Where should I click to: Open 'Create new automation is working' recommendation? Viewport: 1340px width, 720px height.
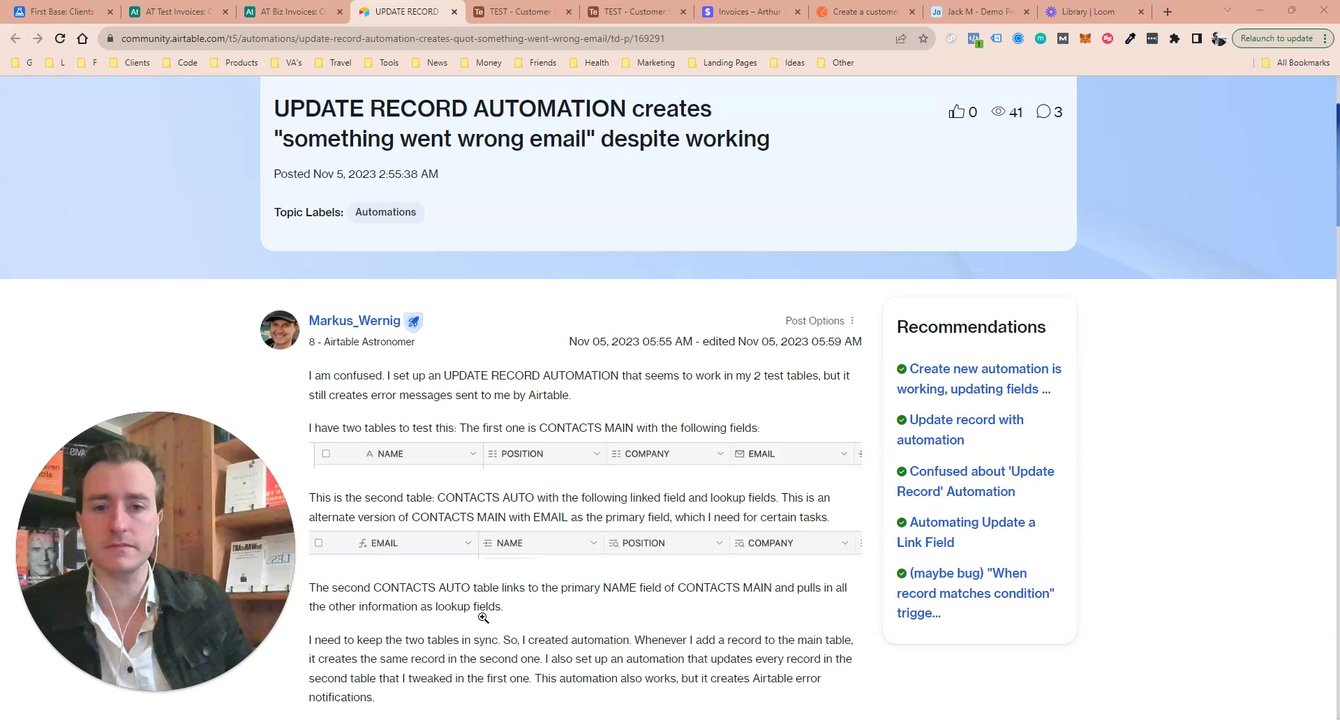pyautogui.click(x=979, y=379)
